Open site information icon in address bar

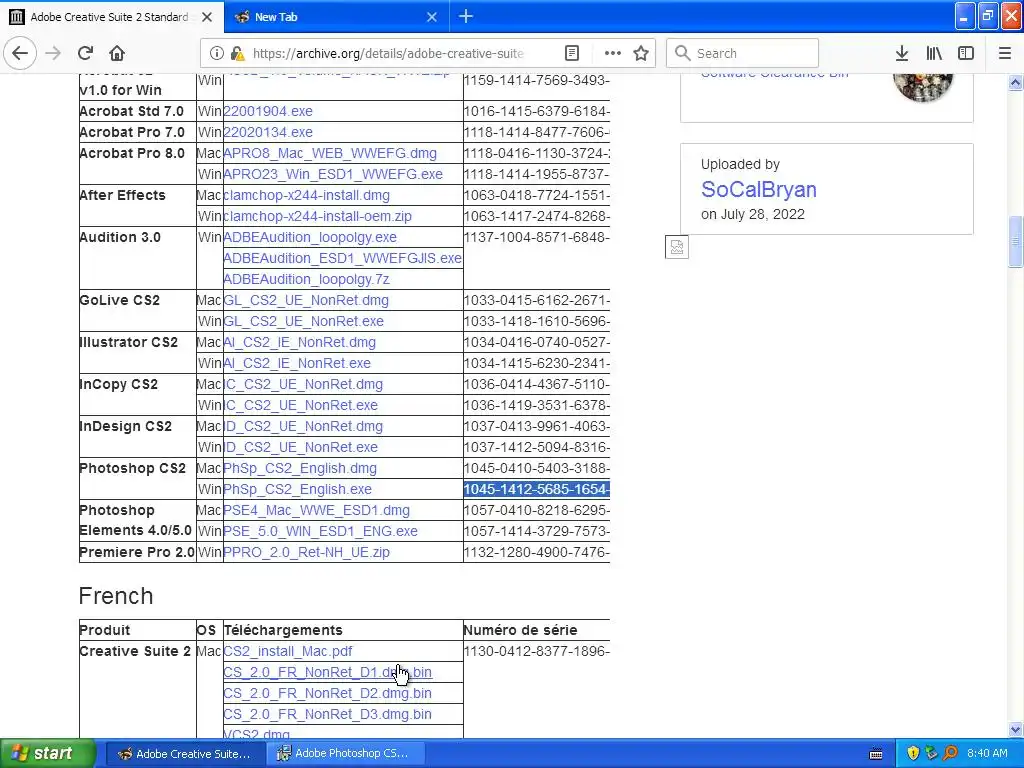click(x=217, y=53)
